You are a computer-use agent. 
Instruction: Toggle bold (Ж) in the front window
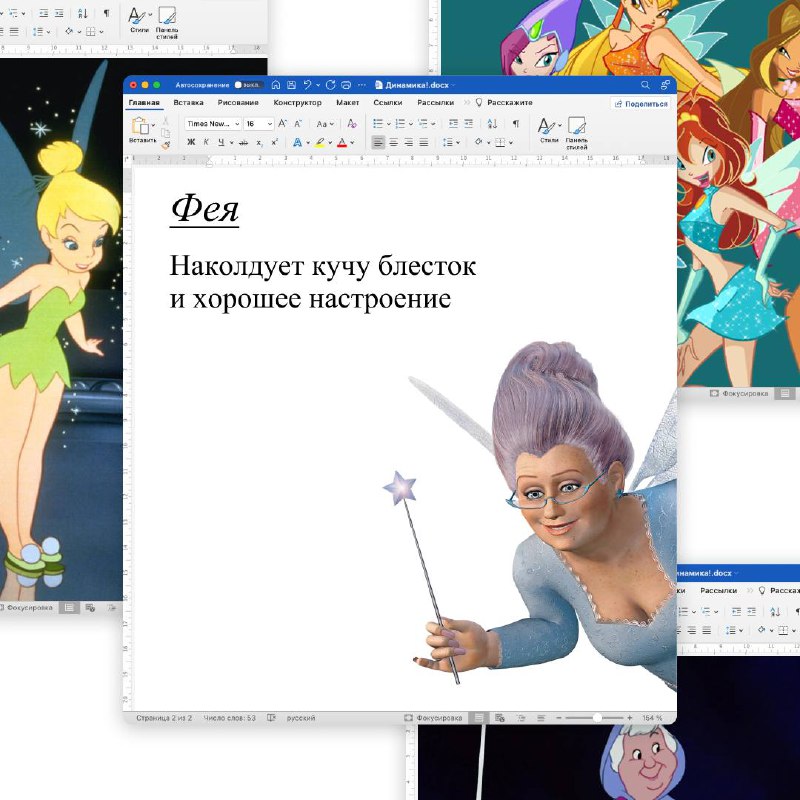coord(191,142)
